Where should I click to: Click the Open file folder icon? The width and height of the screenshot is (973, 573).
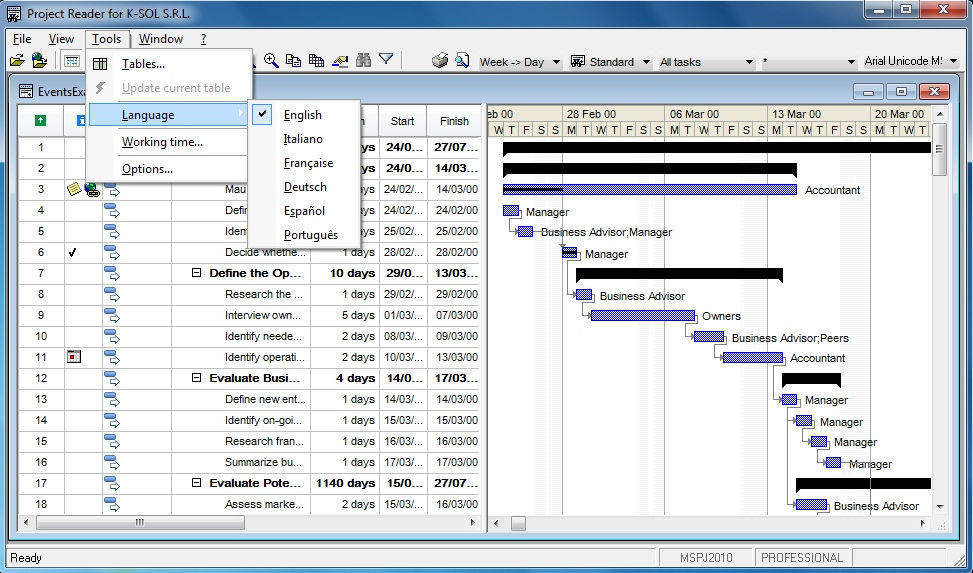point(17,61)
